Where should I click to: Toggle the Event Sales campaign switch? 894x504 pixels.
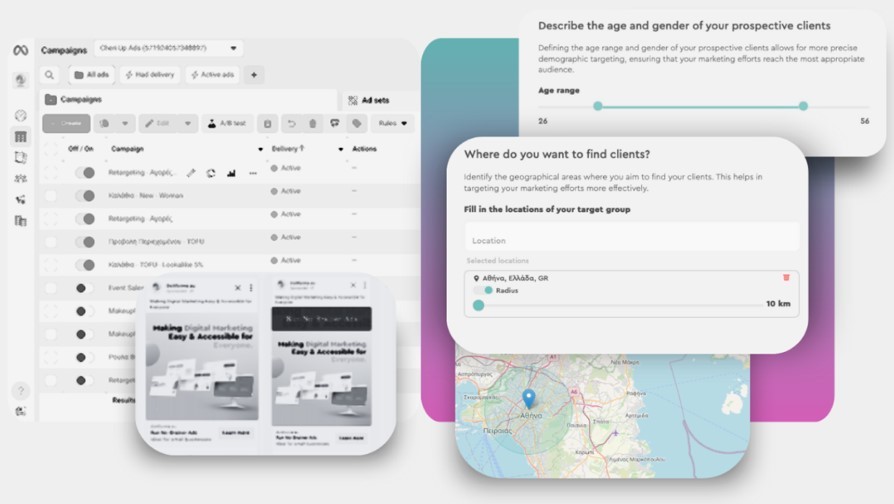tap(85, 288)
